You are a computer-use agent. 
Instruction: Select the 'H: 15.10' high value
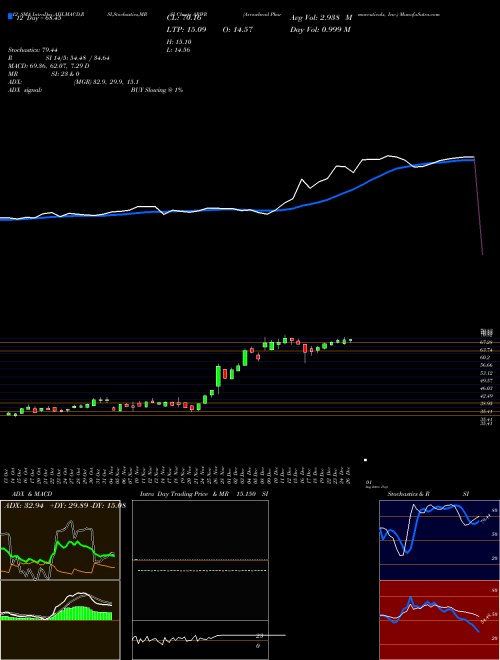tap(179, 42)
